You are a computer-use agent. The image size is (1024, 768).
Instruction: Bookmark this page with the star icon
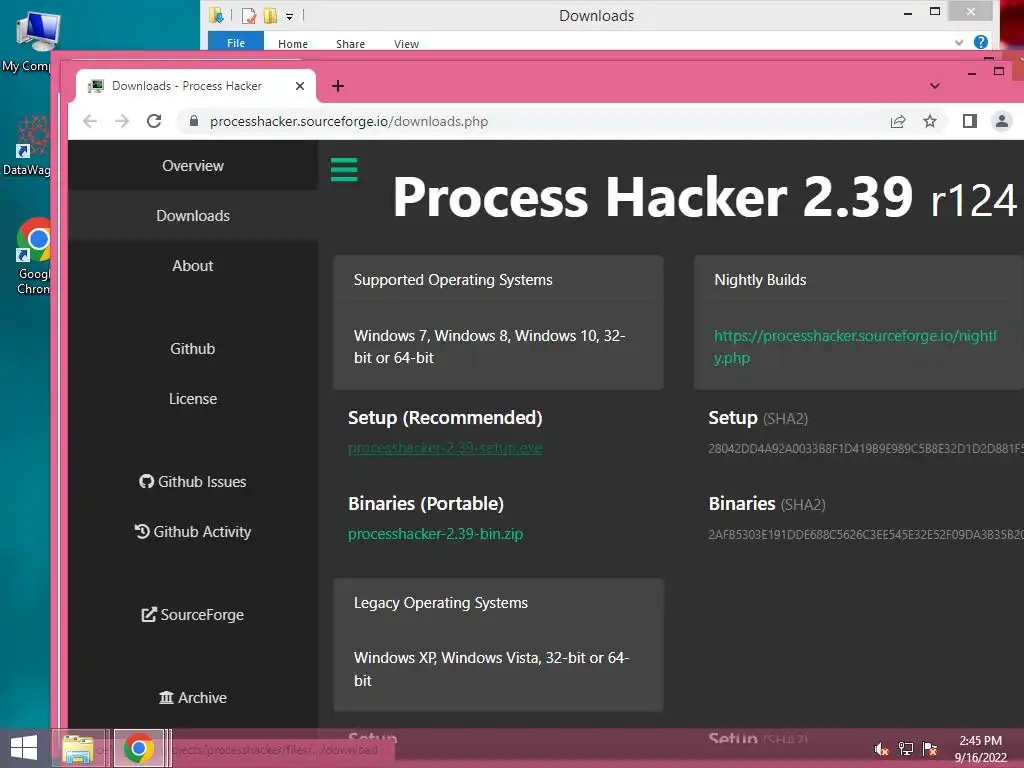click(x=930, y=121)
